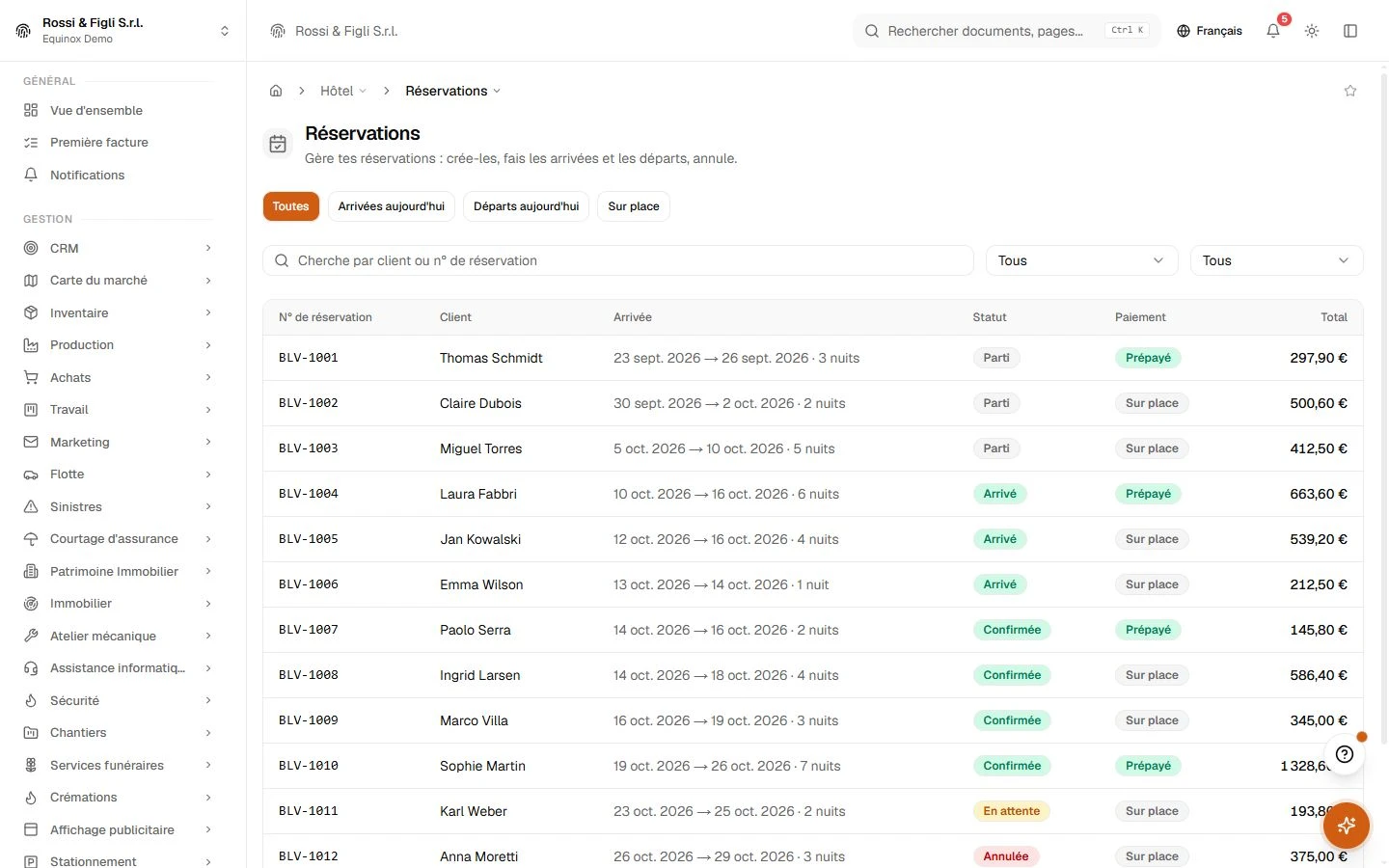Open the status filter dropdown labeled Tous
This screenshot has width=1389, height=868.
pyautogui.click(x=1081, y=260)
